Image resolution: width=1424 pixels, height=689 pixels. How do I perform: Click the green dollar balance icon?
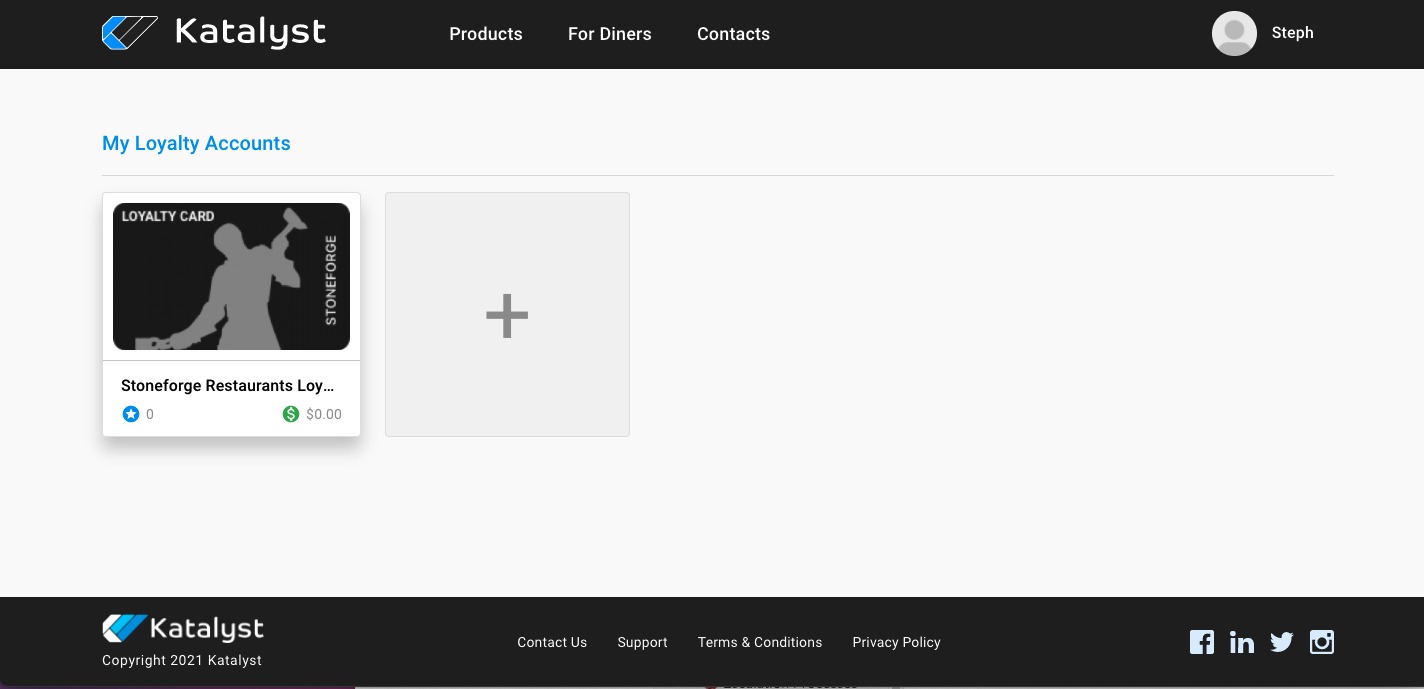coord(291,414)
